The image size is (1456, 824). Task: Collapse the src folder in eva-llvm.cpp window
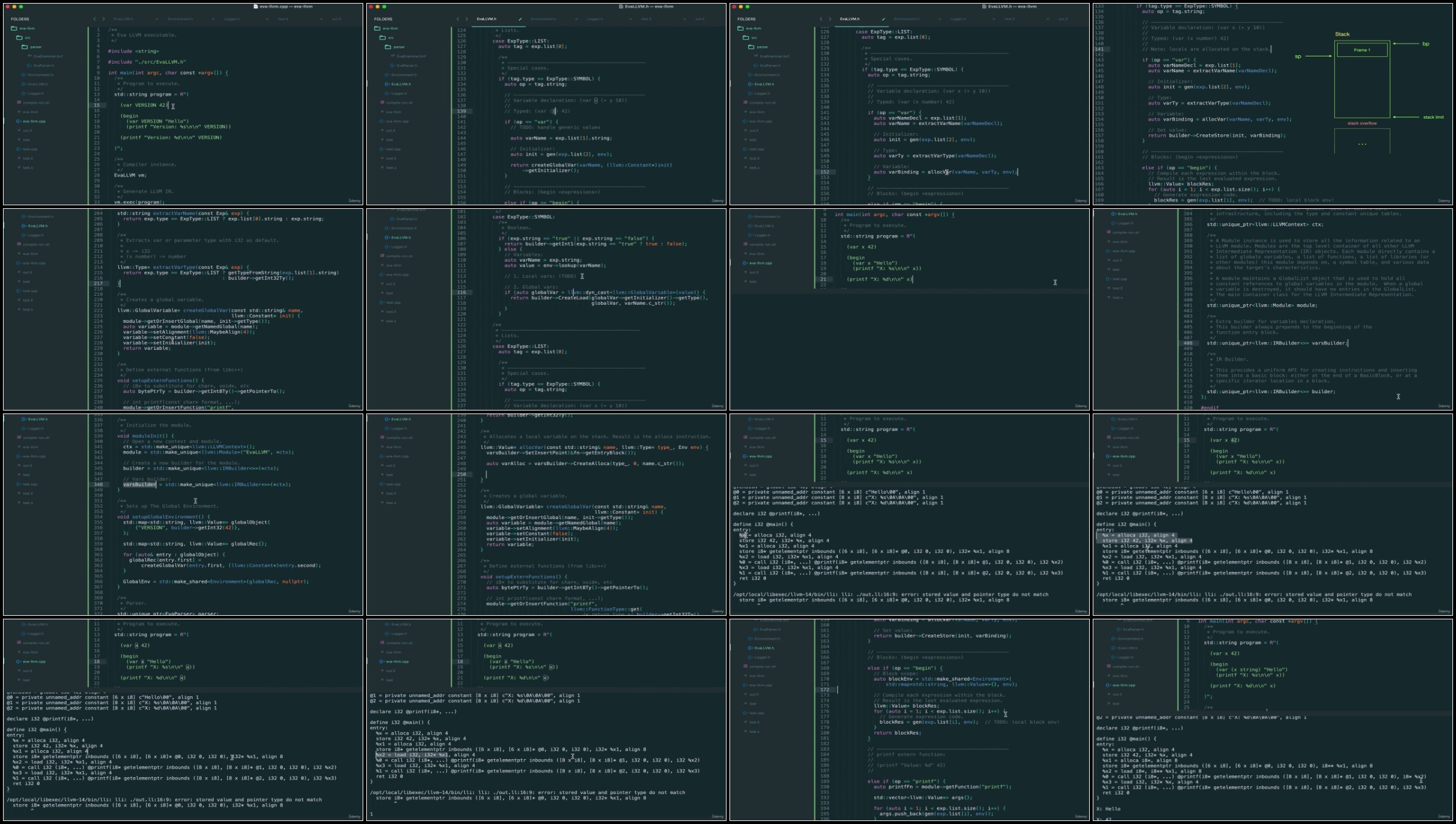tap(19, 38)
